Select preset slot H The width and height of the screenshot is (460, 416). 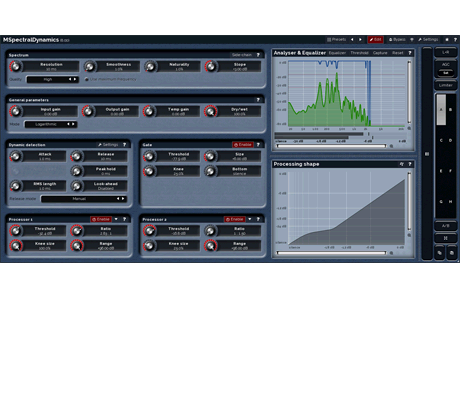450,202
